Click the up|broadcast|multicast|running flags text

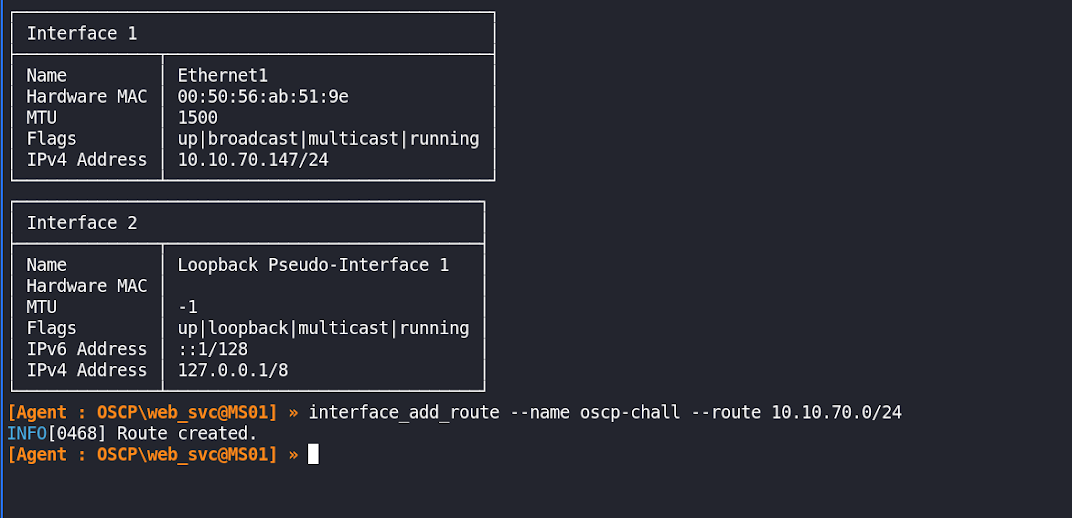[x=328, y=138]
